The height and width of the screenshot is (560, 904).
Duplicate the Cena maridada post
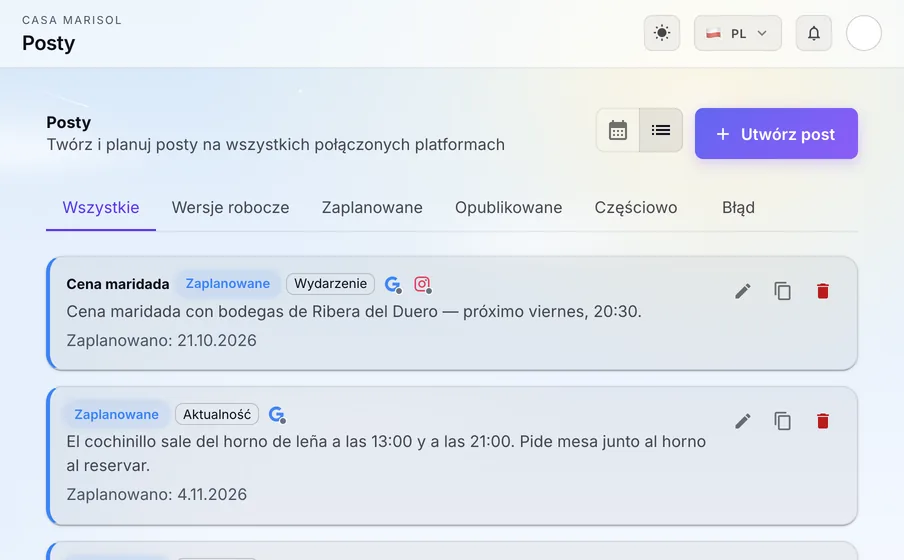pyautogui.click(x=782, y=291)
